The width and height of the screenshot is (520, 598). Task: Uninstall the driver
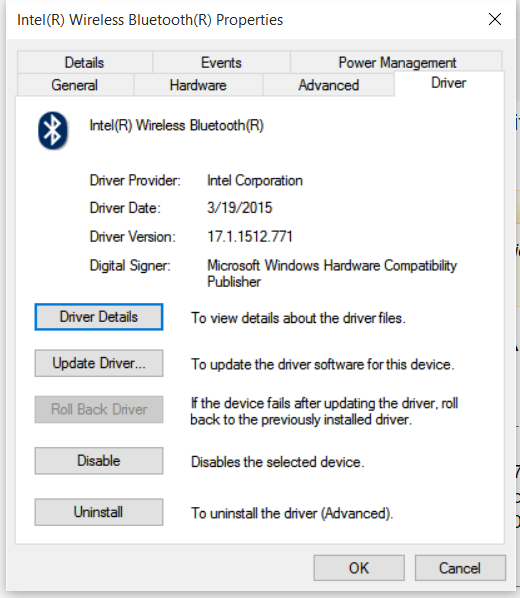click(x=99, y=512)
